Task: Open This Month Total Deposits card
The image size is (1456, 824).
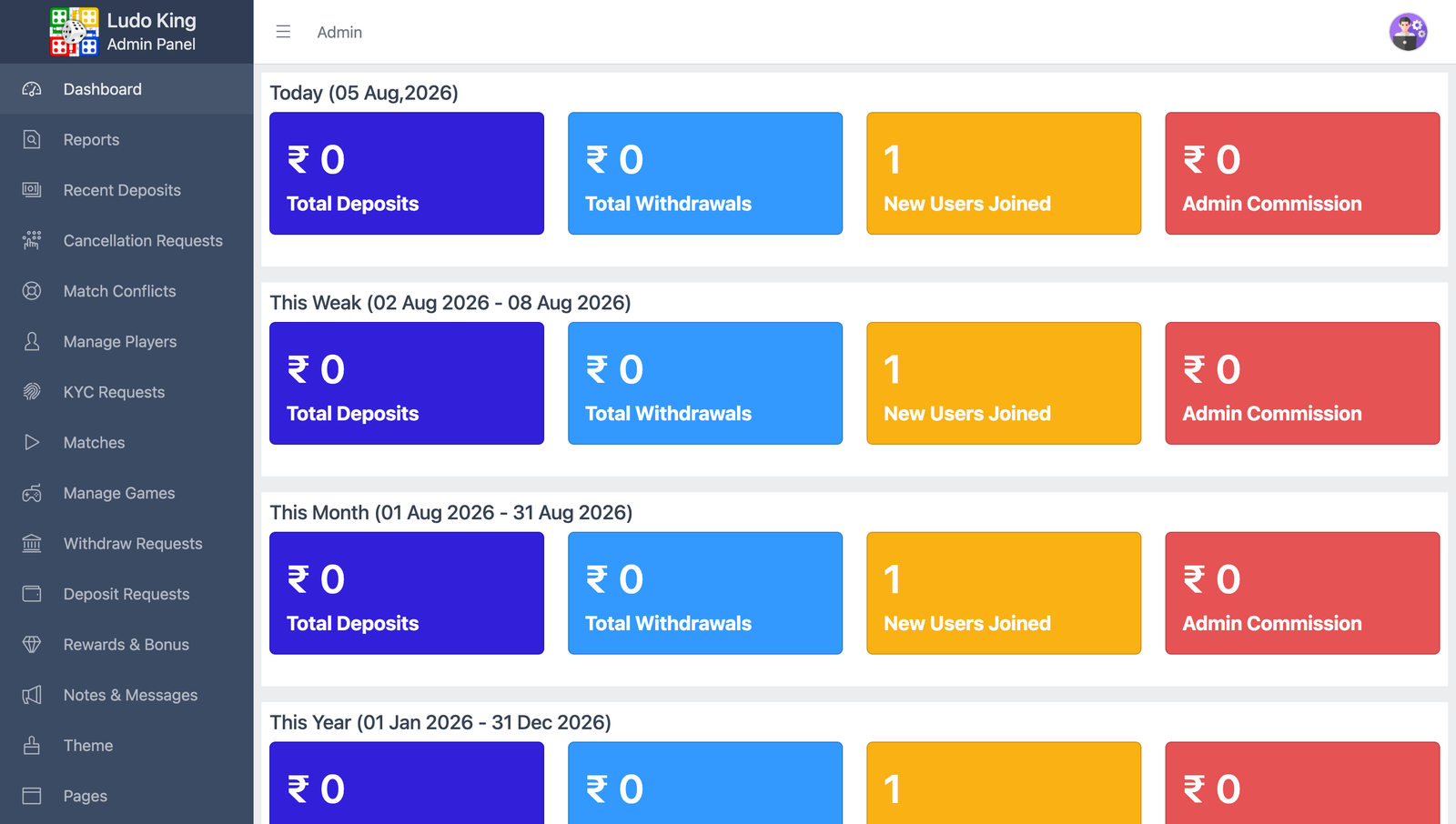Action: (407, 593)
